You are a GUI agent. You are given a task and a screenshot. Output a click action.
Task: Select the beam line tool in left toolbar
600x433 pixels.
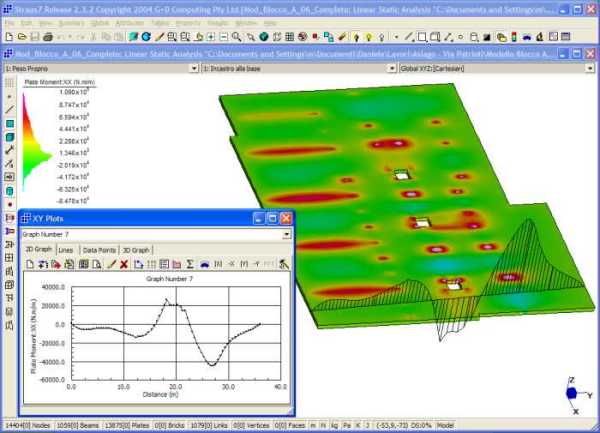[9, 108]
